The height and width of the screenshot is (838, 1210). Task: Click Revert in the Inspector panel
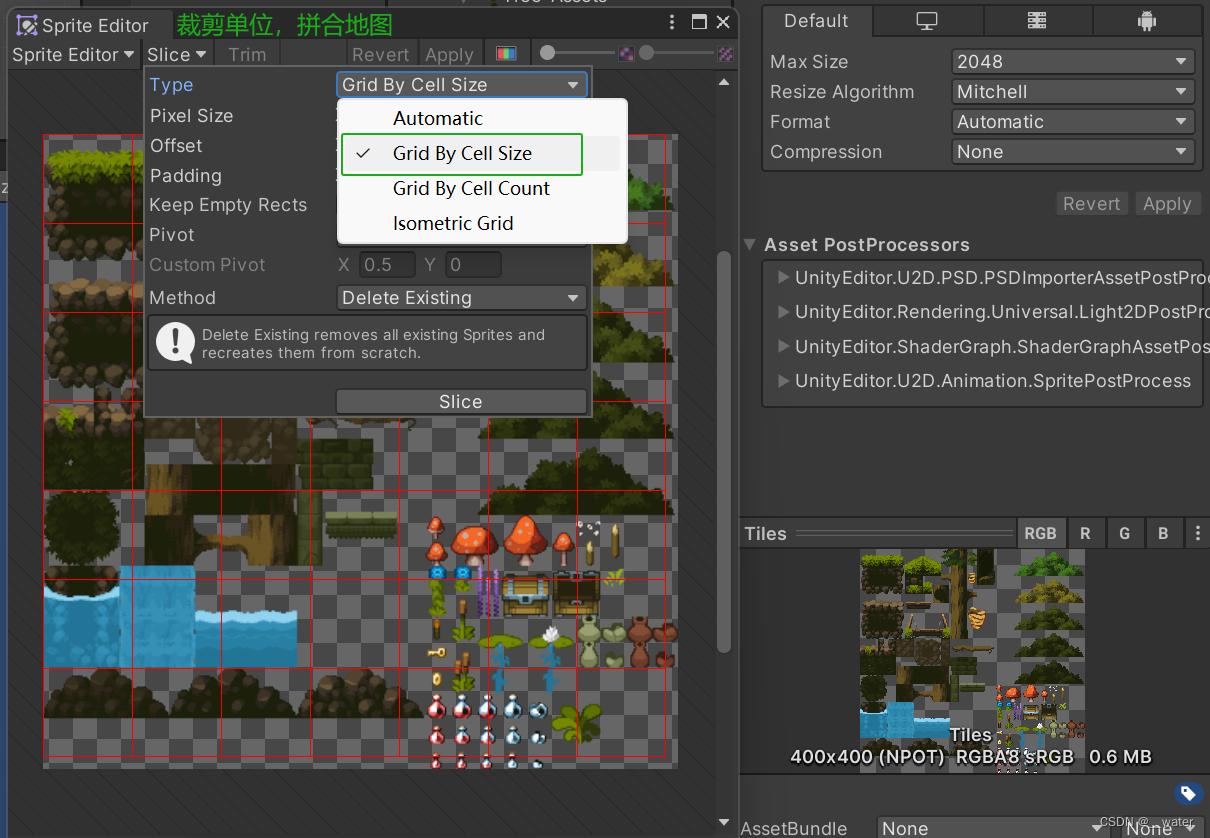coord(1091,203)
